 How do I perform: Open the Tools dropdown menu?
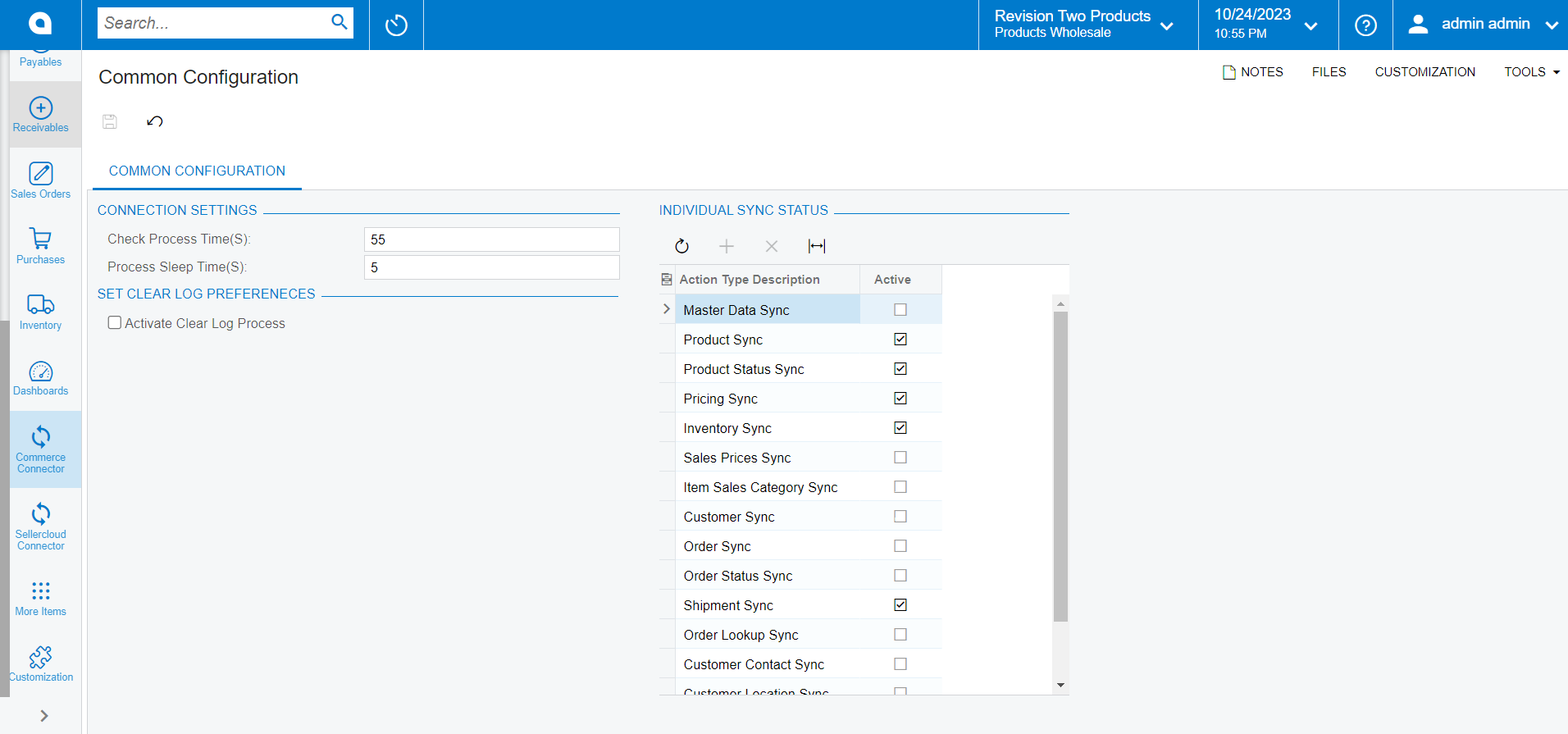[x=1531, y=72]
